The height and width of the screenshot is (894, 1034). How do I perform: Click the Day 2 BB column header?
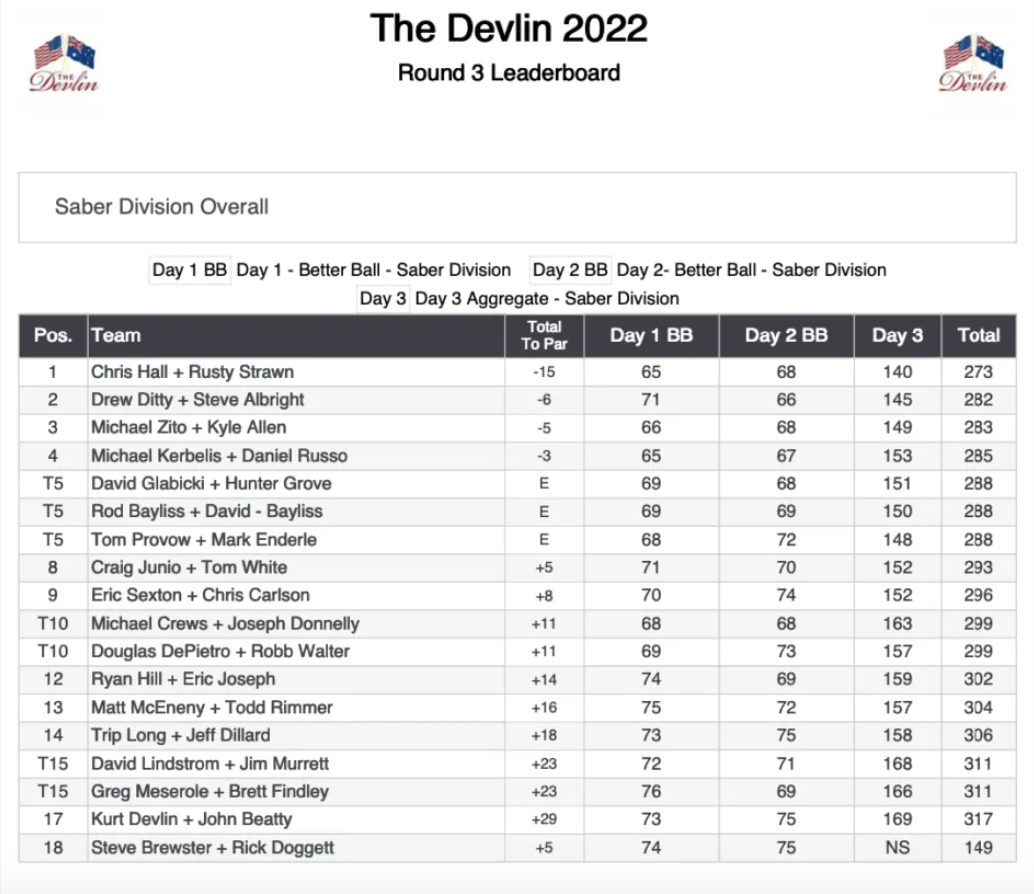pos(786,336)
